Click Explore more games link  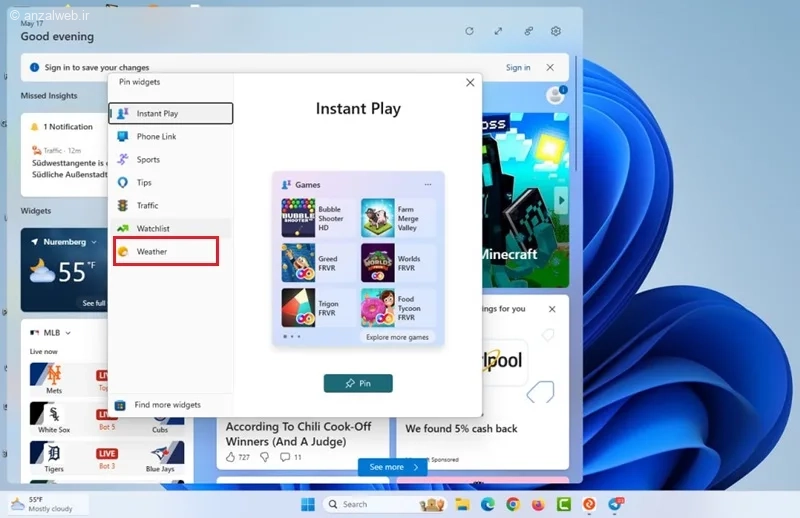[x=397, y=338]
